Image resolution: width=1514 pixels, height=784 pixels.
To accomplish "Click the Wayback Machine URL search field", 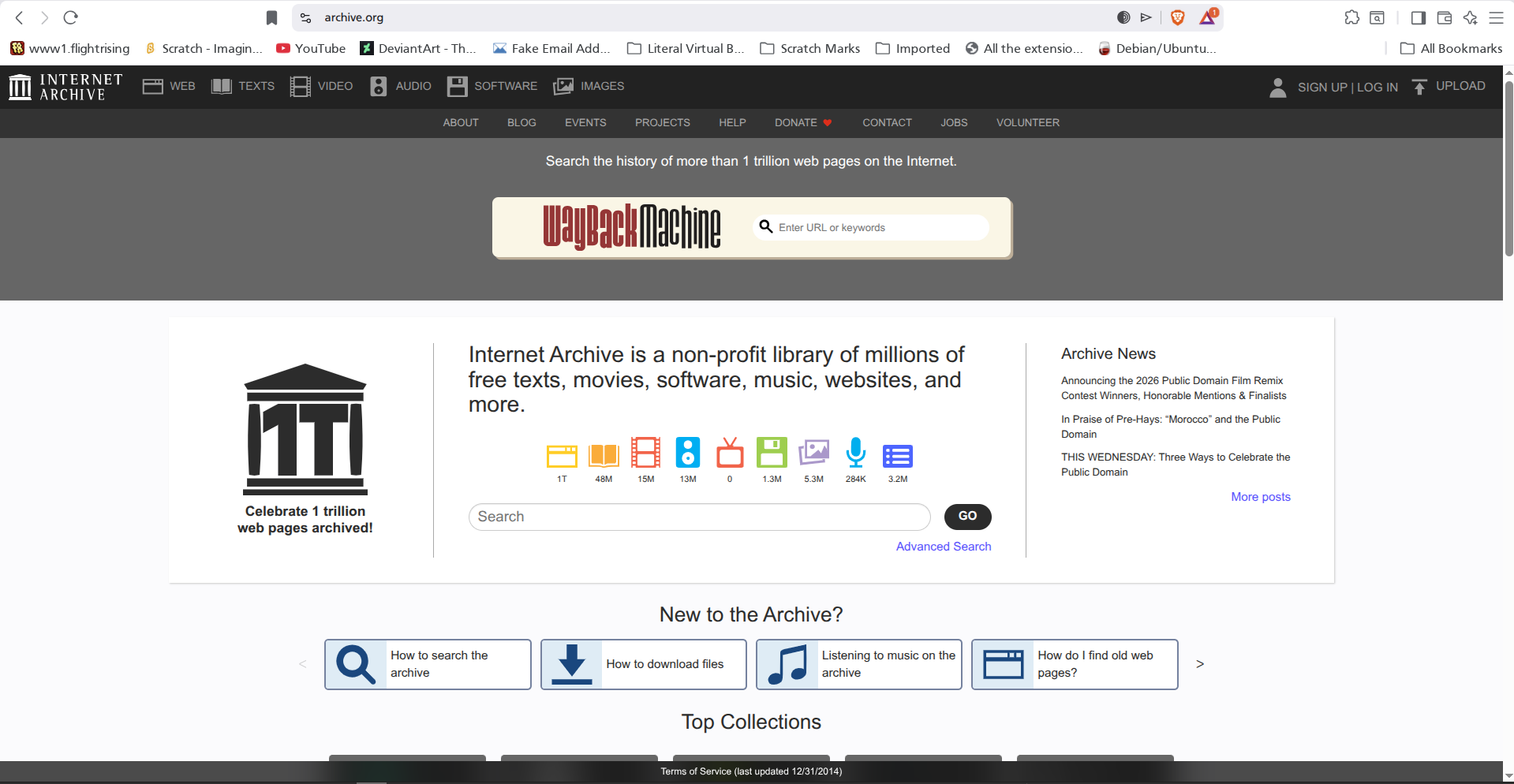I will tap(876, 227).
